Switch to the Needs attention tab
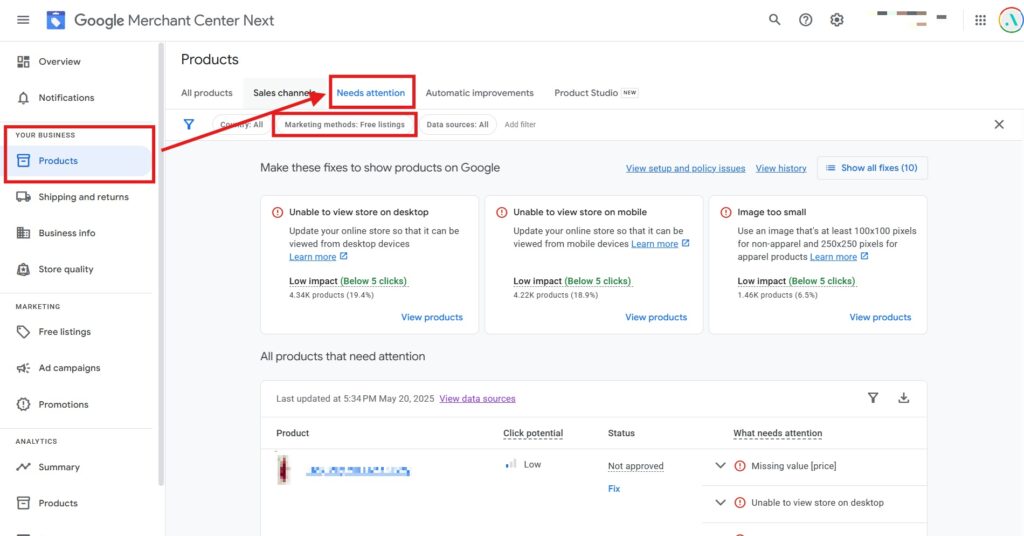Viewport: 1024px width, 536px height. pos(370,93)
